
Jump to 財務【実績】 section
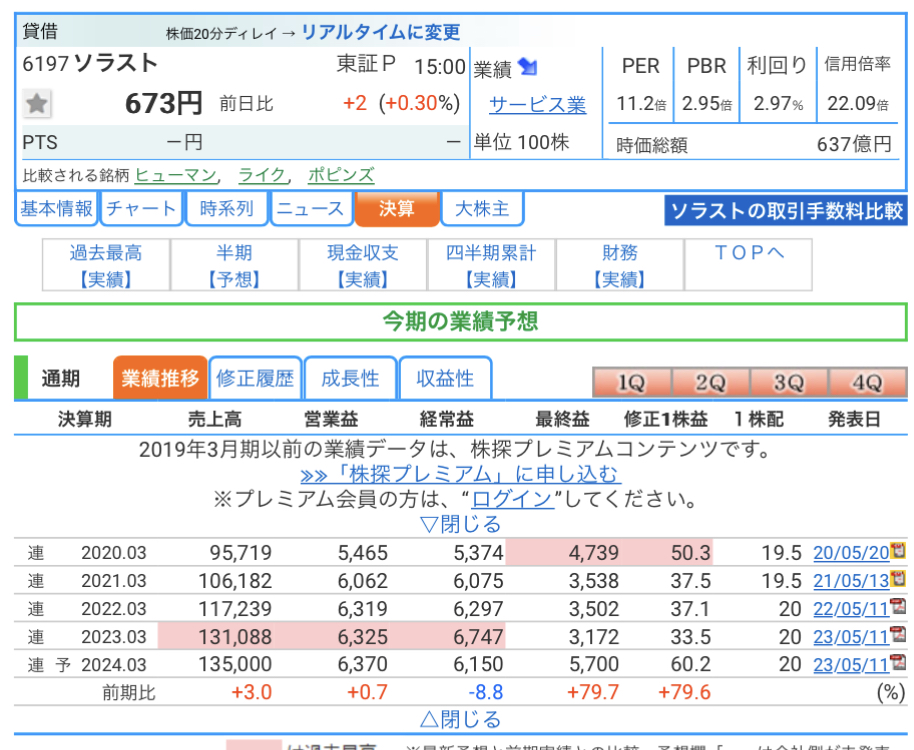coord(620,265)
